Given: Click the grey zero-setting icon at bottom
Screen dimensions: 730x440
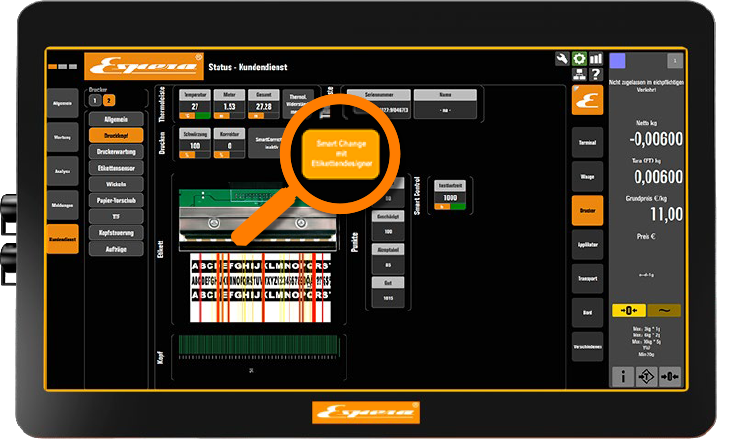Looking at the screenshot, I should coord(670,376).
